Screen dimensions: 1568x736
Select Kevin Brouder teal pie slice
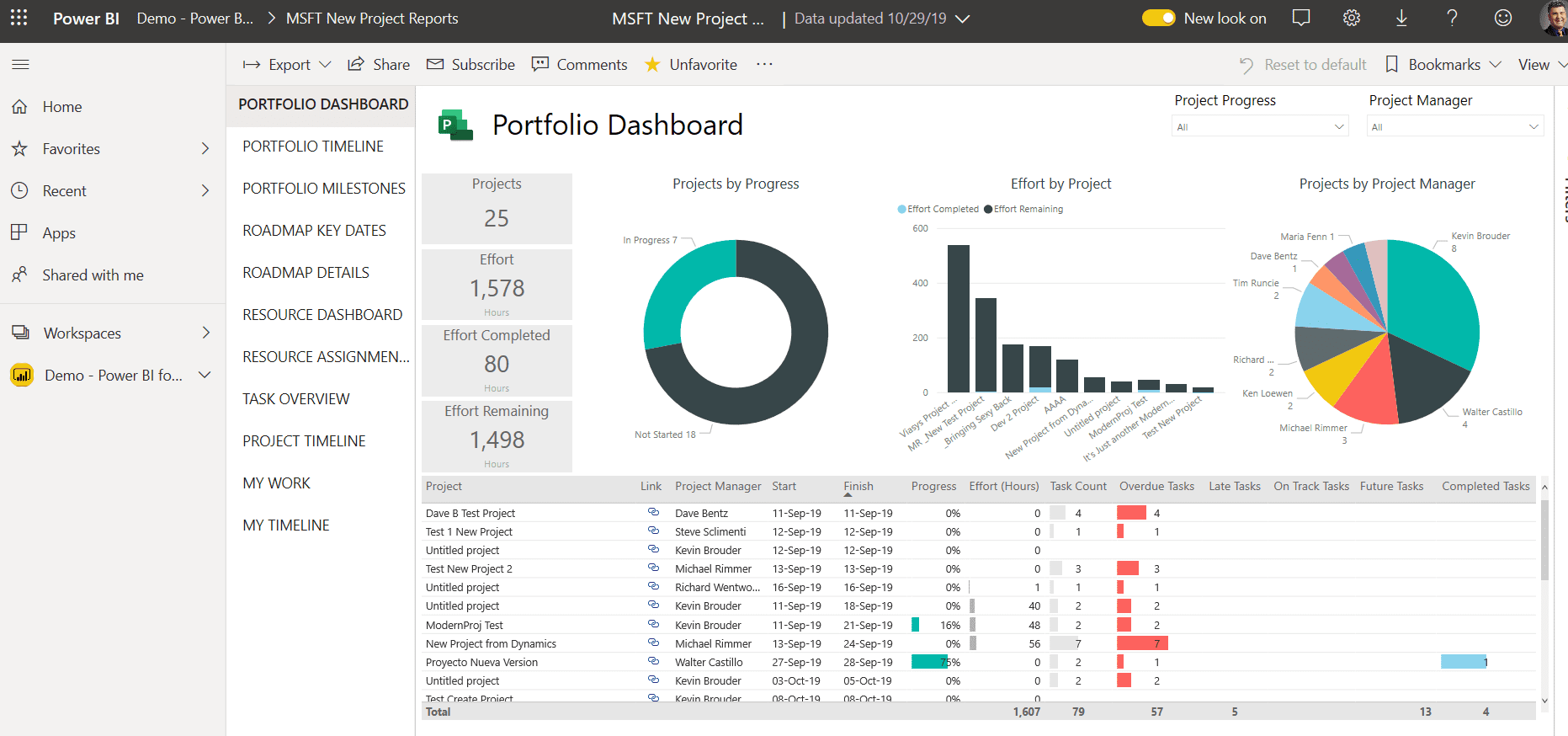pyautogui.click(x=1433, y=298)
